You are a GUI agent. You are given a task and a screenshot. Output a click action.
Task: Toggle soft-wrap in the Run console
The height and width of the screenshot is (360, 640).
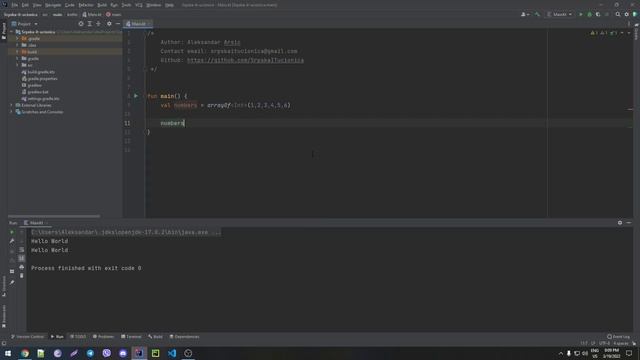point(22,250)
